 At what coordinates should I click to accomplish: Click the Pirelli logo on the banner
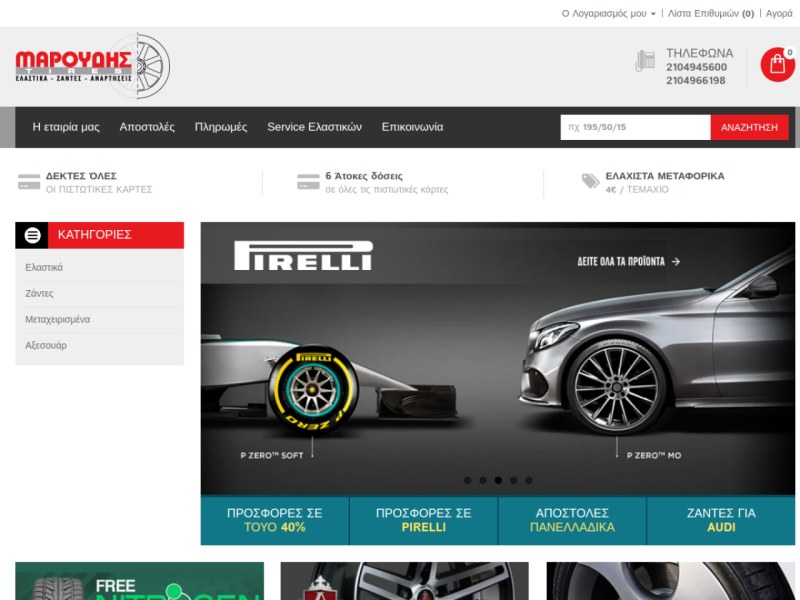303,255
